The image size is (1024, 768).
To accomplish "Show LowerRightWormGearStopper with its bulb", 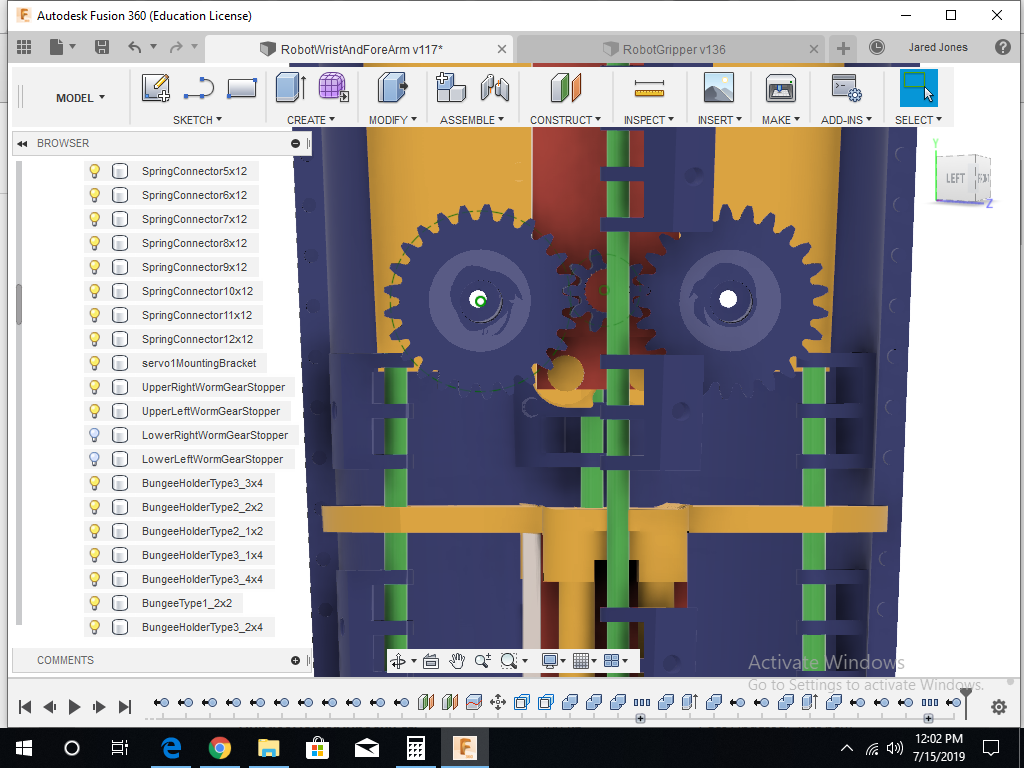I will pyautogui.click(x=95, y=435).
